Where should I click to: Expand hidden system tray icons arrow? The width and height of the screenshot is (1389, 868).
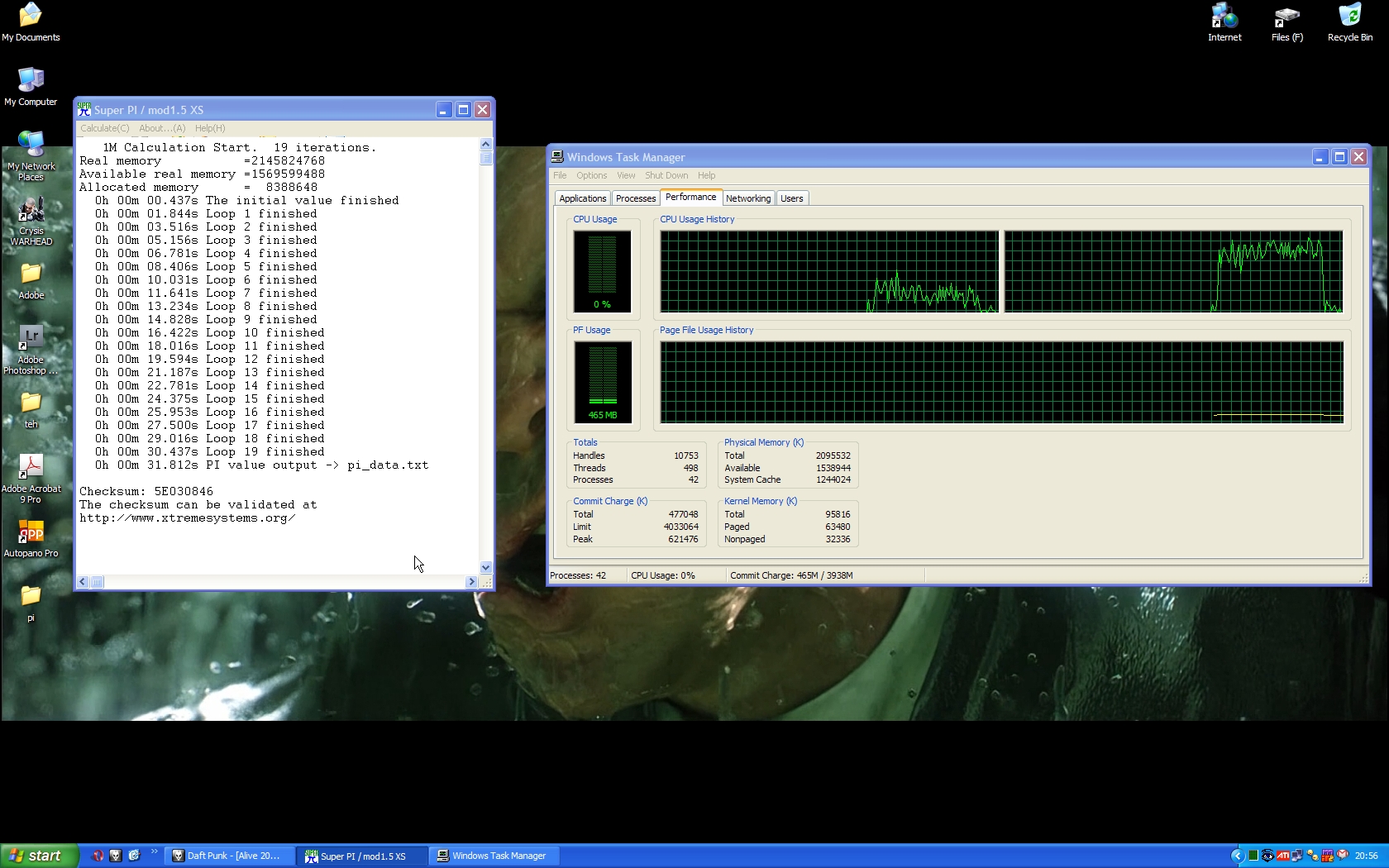[1237, 856]
